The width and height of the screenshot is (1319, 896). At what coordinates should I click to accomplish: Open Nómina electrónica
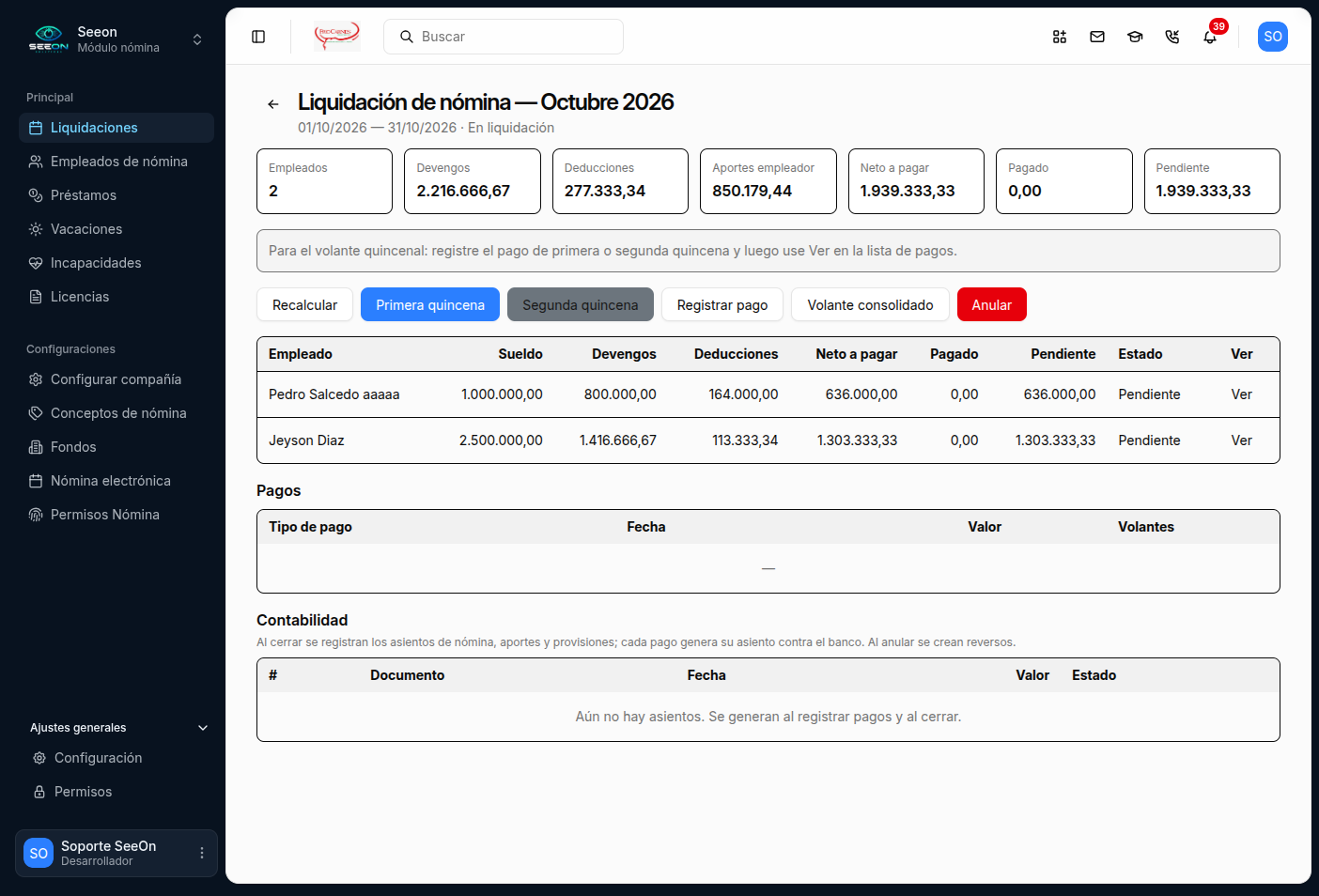(x=116, y=481)
